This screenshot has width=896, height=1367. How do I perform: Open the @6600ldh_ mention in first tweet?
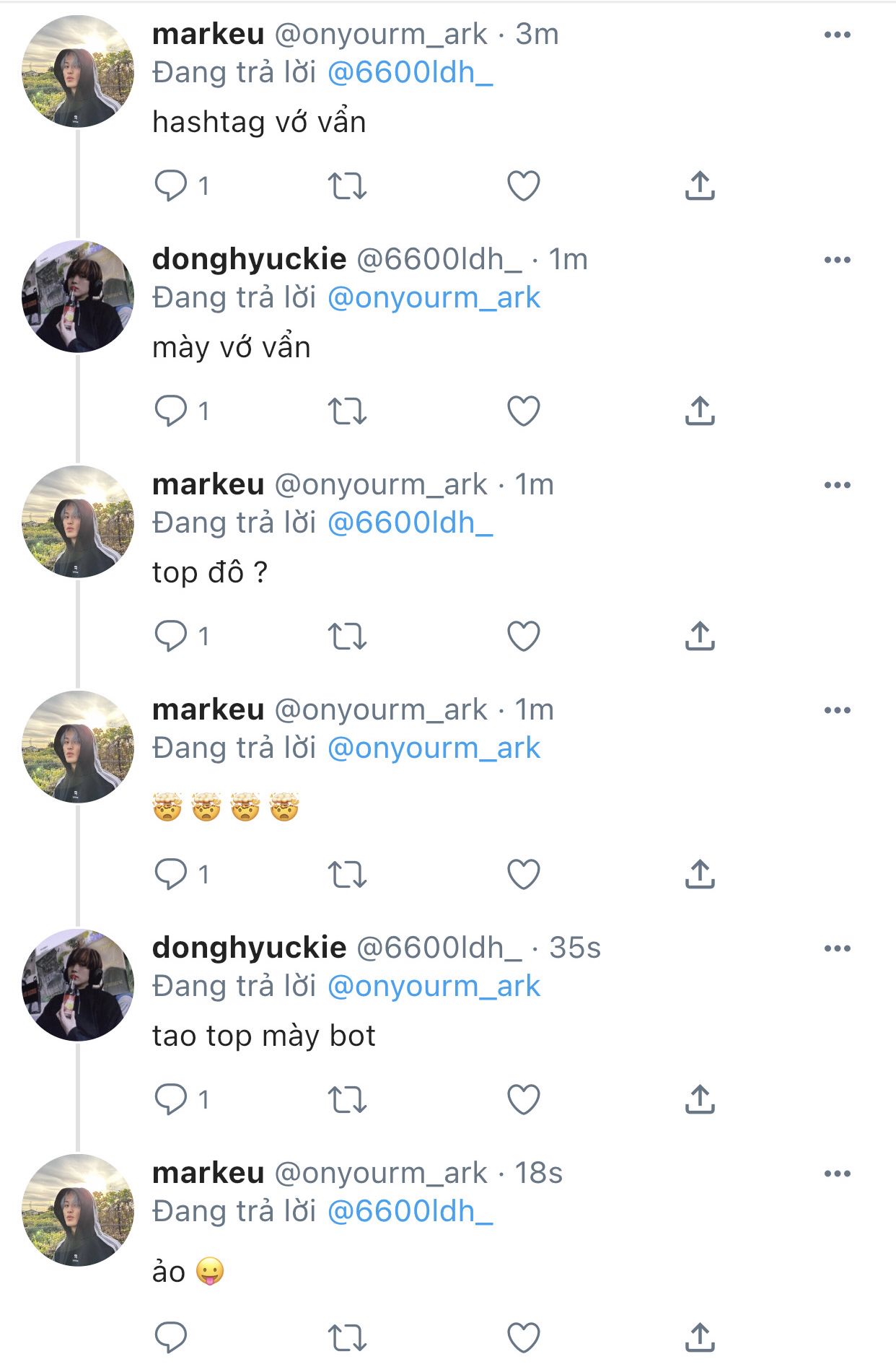[x=410, y=73]
